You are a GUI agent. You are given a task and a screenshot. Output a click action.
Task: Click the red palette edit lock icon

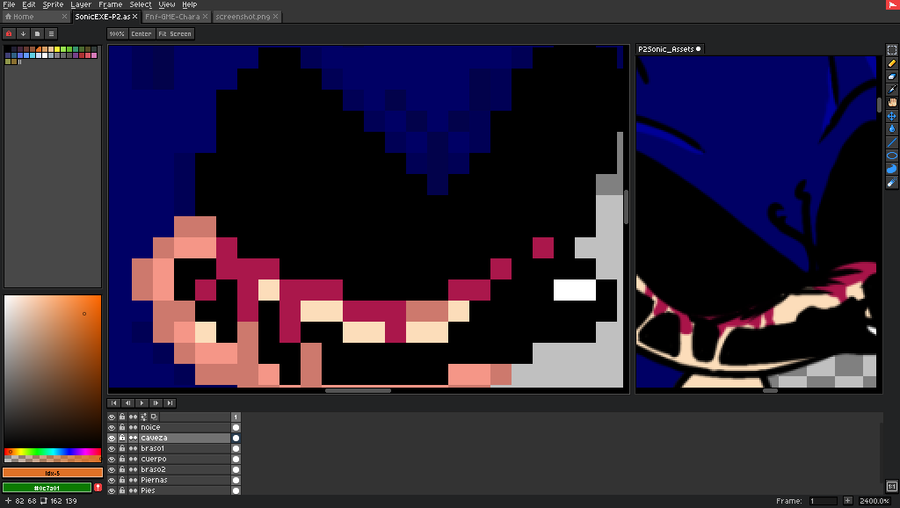click(9, 34)
